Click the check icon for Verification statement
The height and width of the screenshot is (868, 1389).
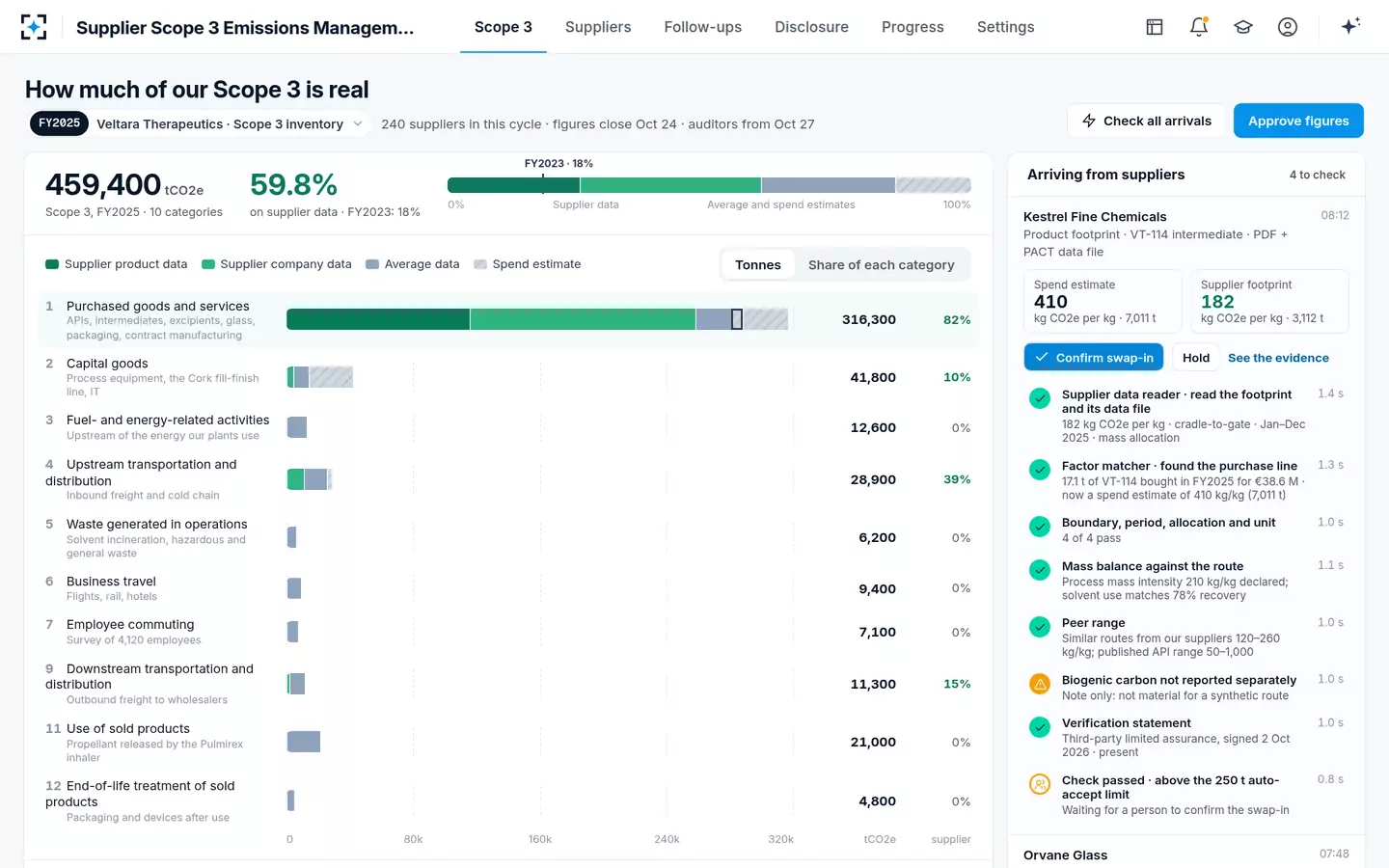click(x=1040, y=727)
